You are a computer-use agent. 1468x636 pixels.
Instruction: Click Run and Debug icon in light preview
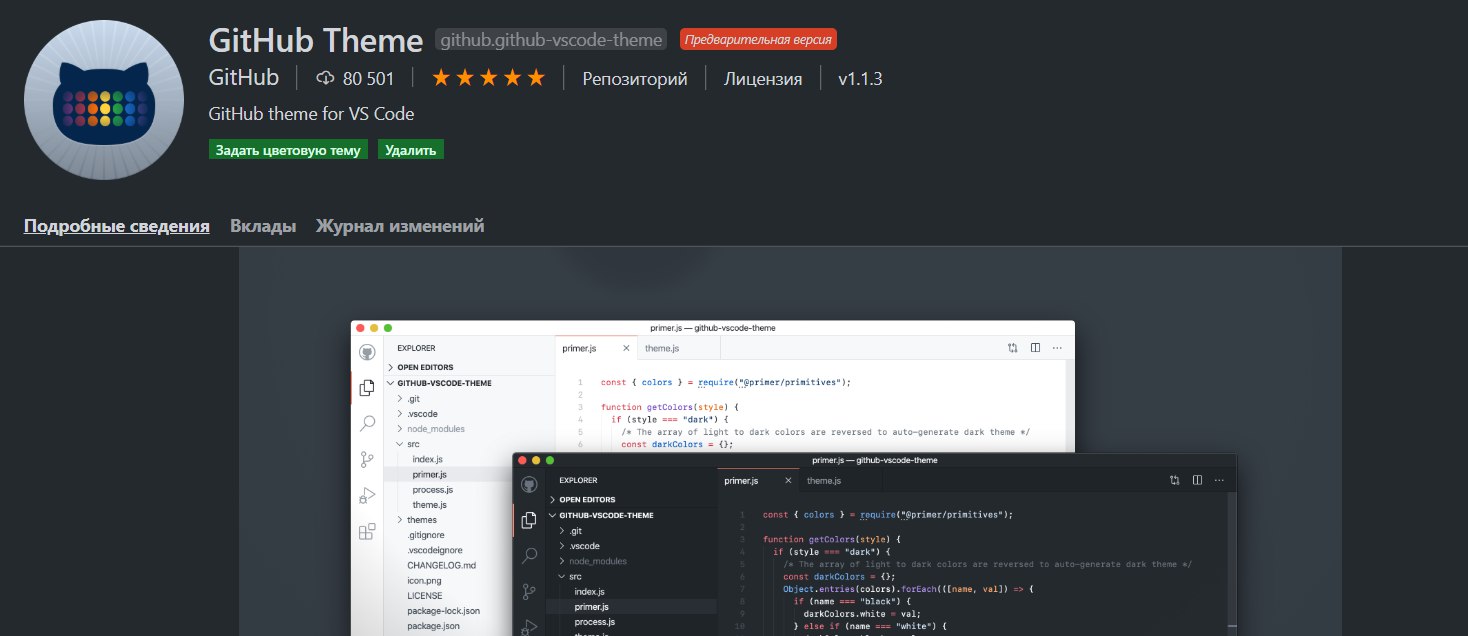point(367,495)
